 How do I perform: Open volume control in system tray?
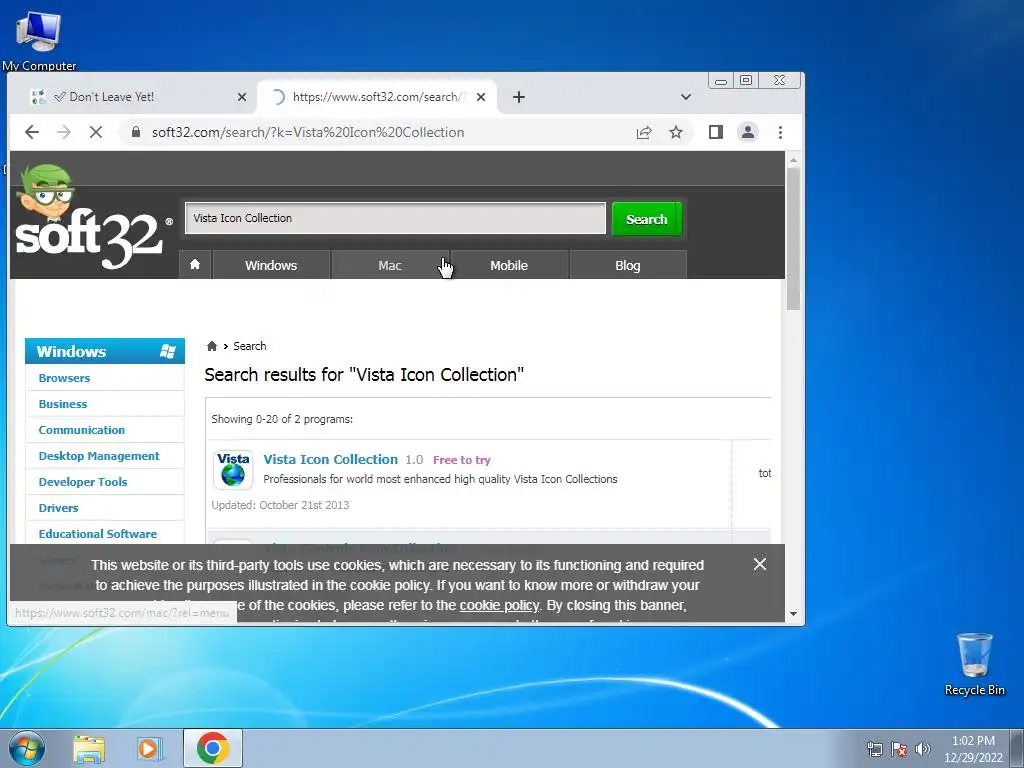pos(923,749)
